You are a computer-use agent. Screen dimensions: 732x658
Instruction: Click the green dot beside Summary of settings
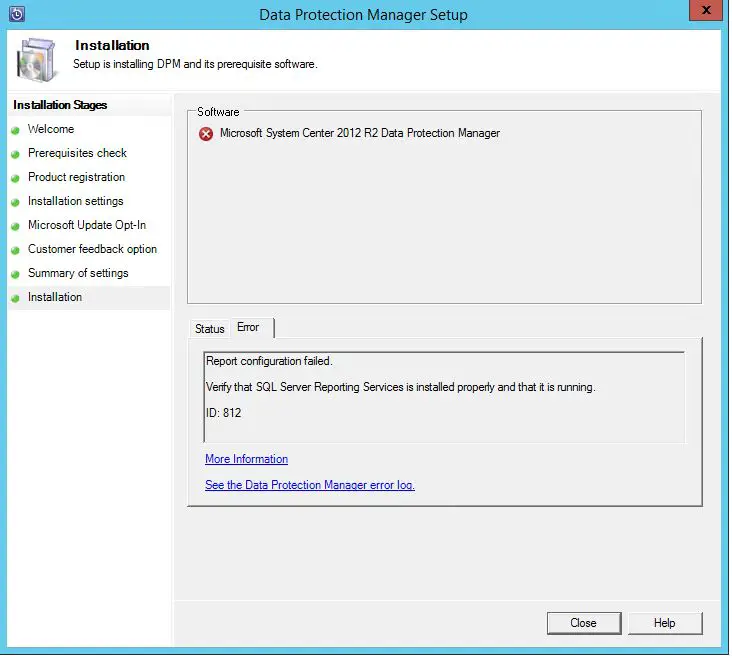(x=15, y=274)
